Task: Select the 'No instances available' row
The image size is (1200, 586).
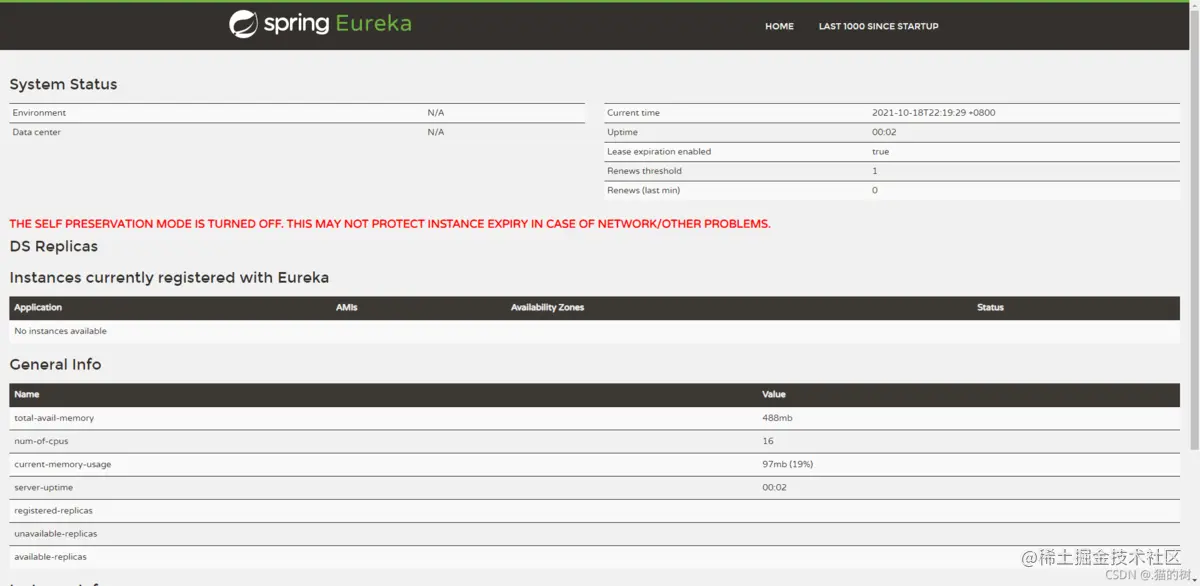Action: [594, 331]
